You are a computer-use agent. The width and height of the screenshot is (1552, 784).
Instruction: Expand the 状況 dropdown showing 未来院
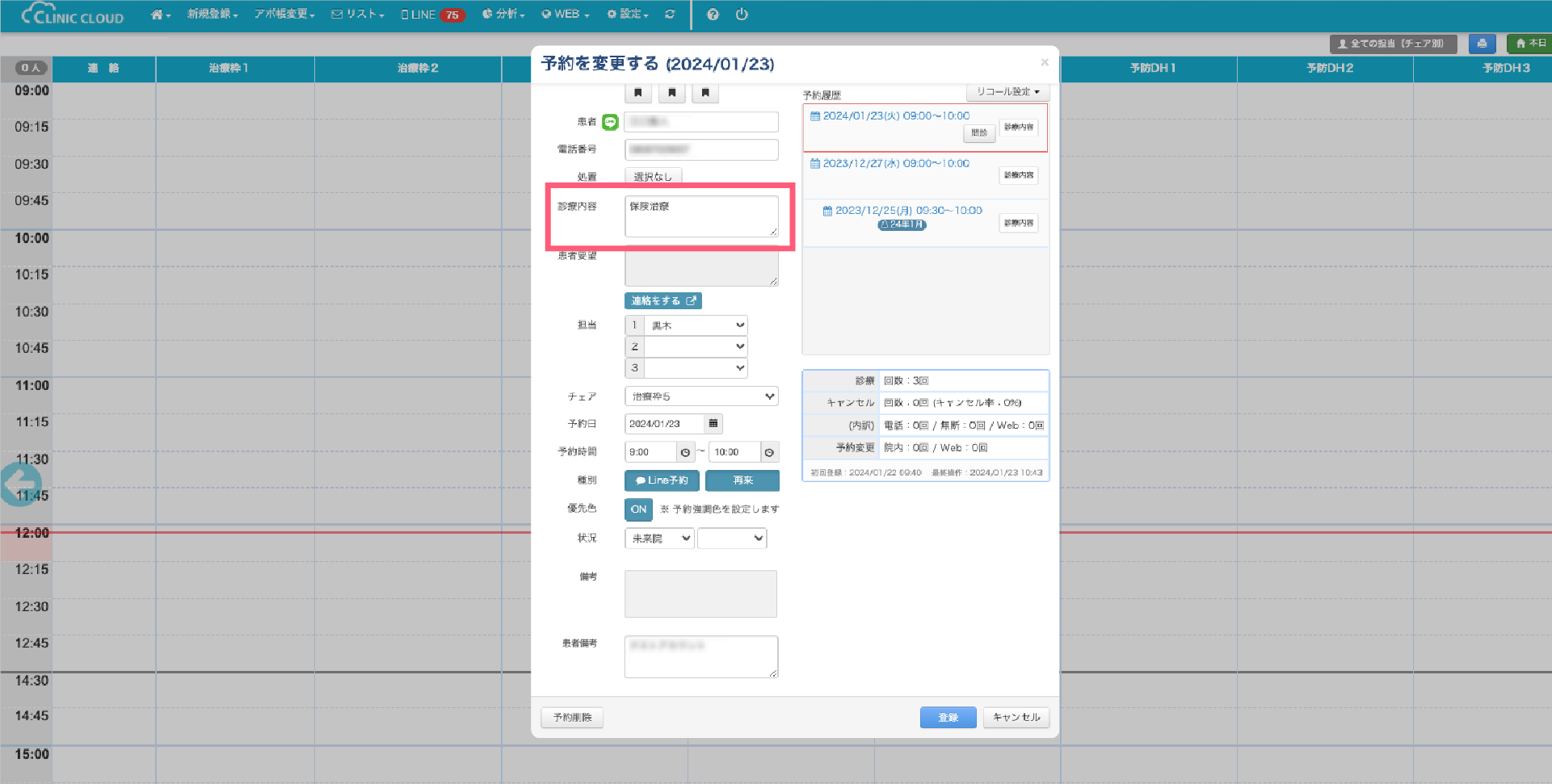point(660,539)
